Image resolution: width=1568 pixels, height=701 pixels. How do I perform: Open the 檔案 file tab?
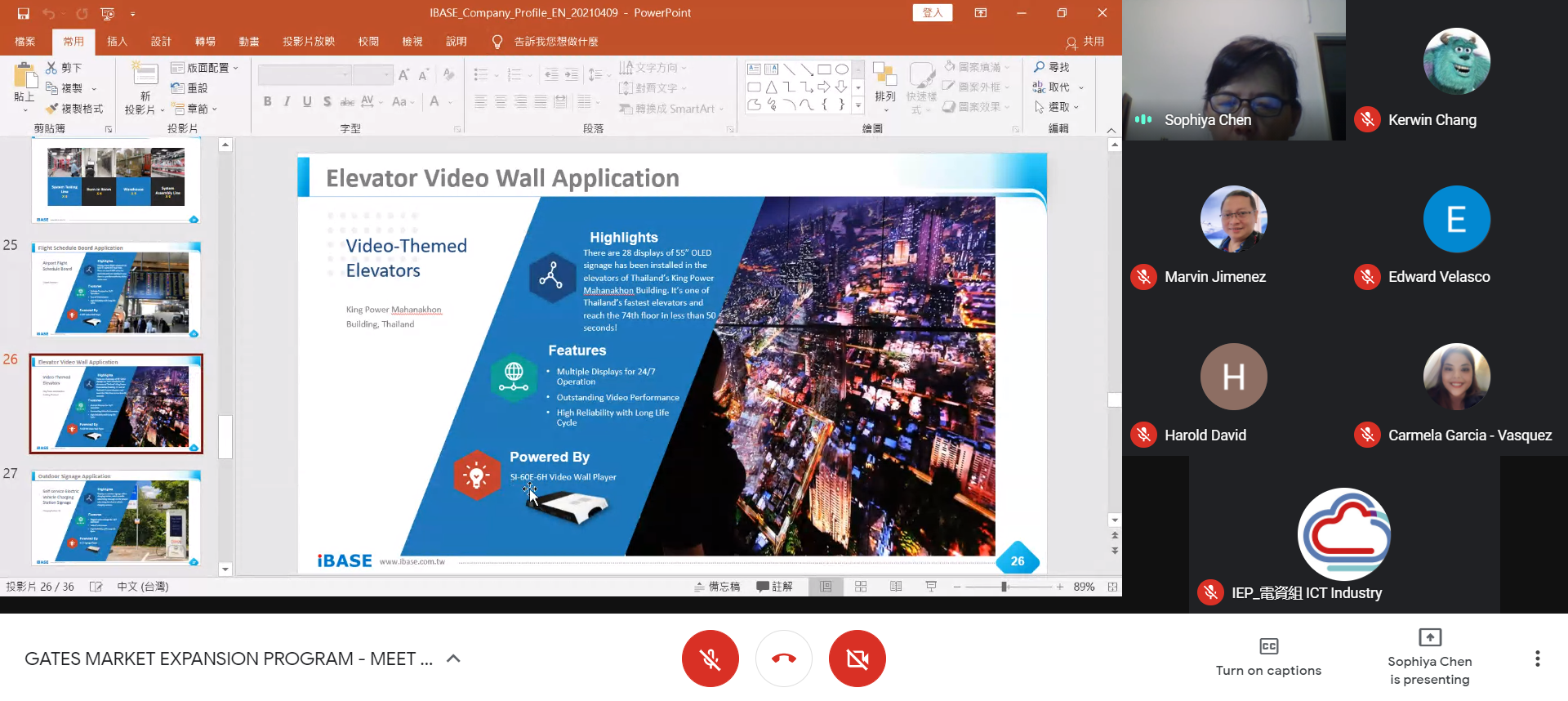click(x=25, y=42)
